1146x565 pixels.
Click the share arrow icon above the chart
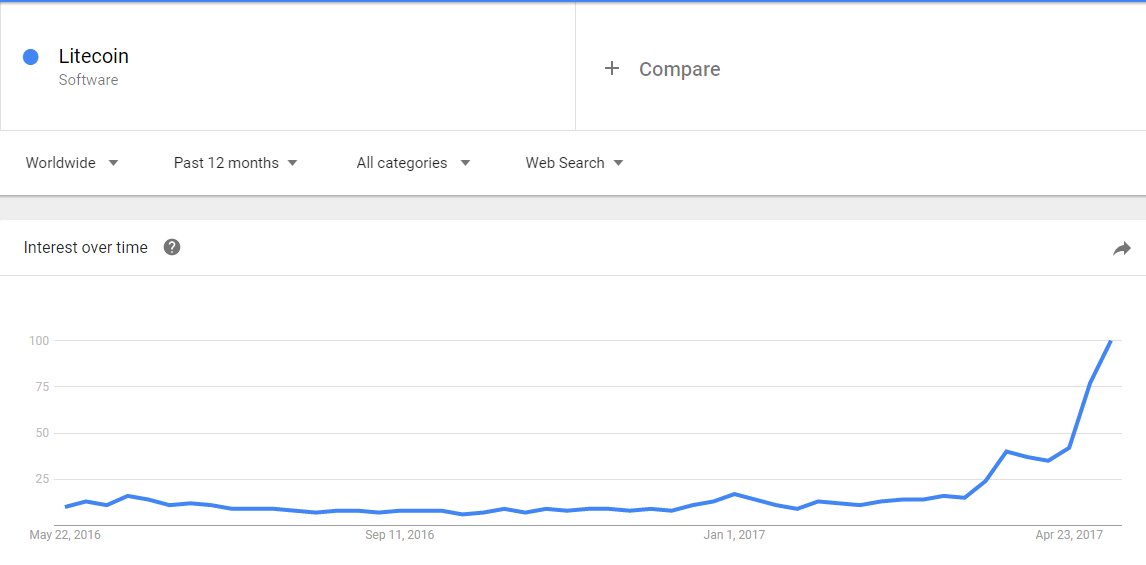(x=1121, y=249)
